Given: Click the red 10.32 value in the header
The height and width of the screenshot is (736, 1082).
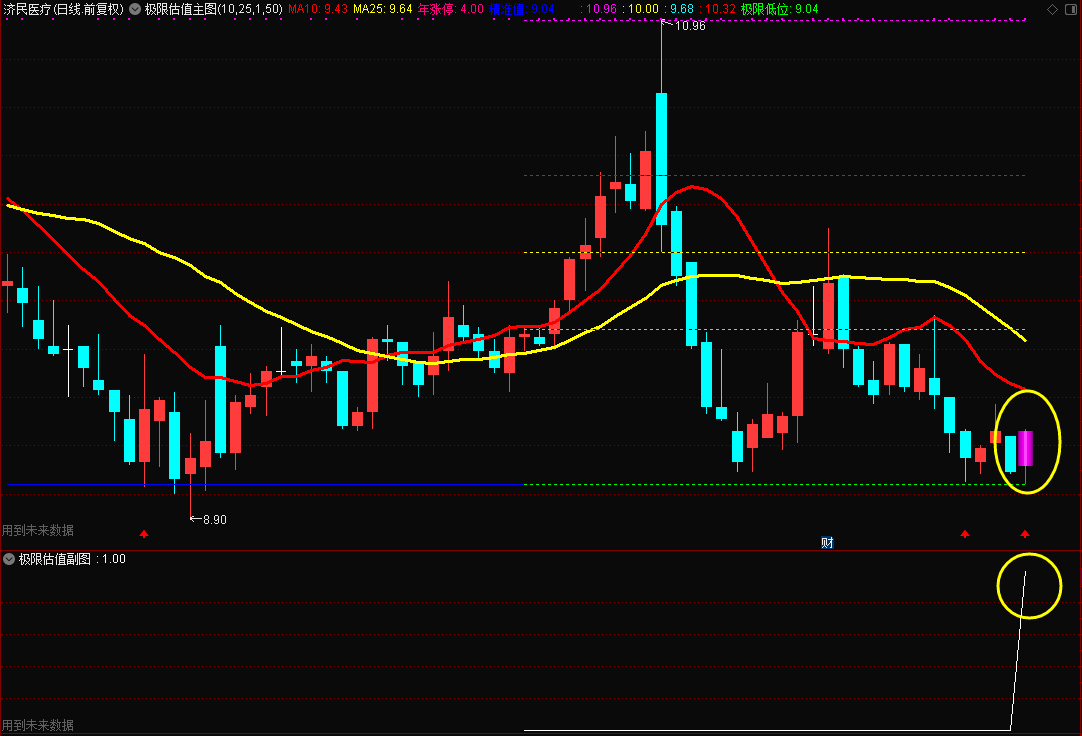Looking at the screenshot, I should pos(718,10).
